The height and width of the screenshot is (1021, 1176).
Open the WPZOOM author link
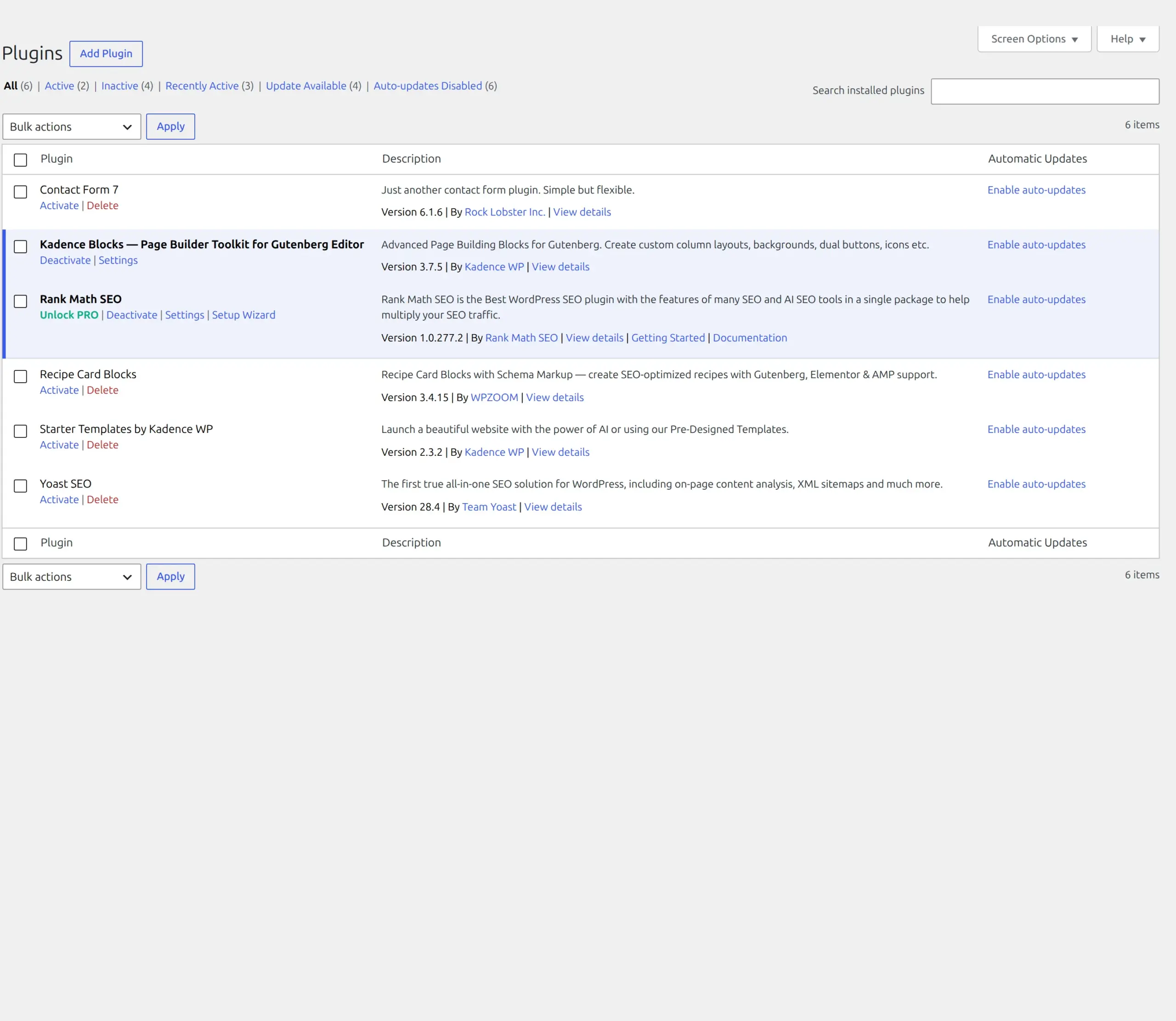(494, 397)
